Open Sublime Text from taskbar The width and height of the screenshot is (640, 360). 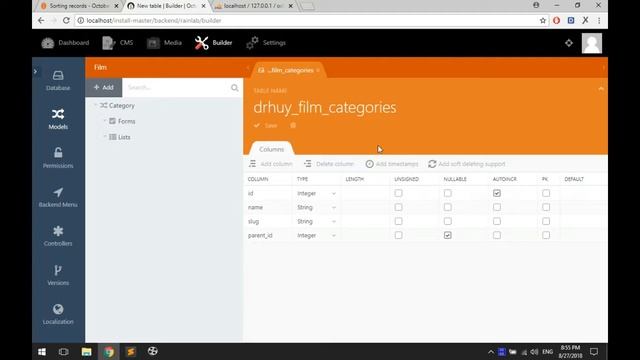[131, 351]
